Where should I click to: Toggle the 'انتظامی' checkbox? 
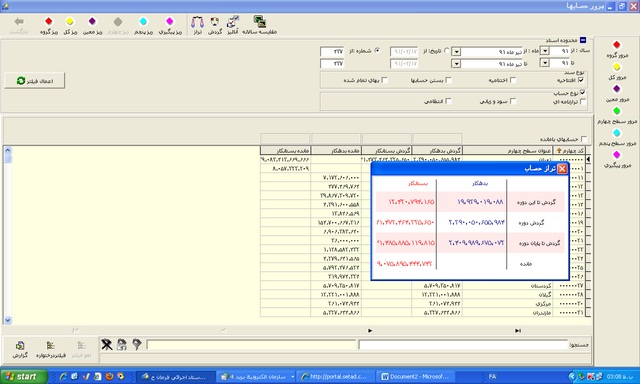[449, 101]
